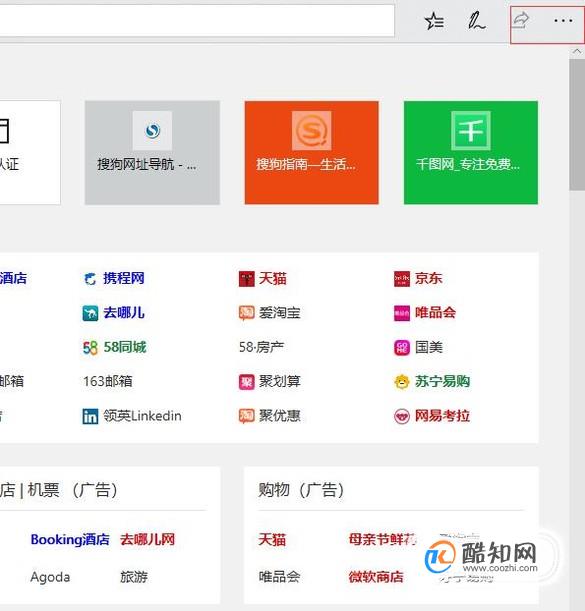Click the 58 colorful logo icon
The width and height of the screenshot is (585, 611).
click(90, 348)
